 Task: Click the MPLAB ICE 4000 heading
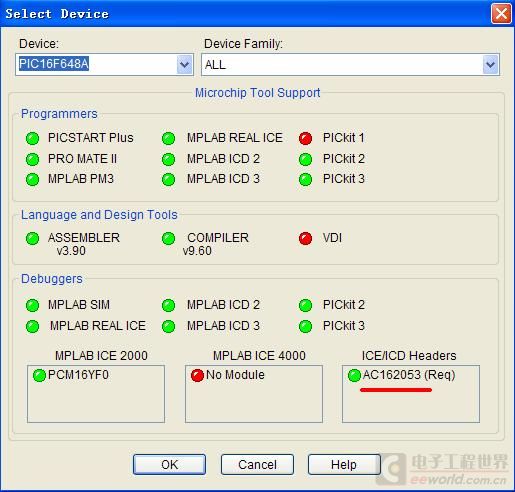coord(259,356)
